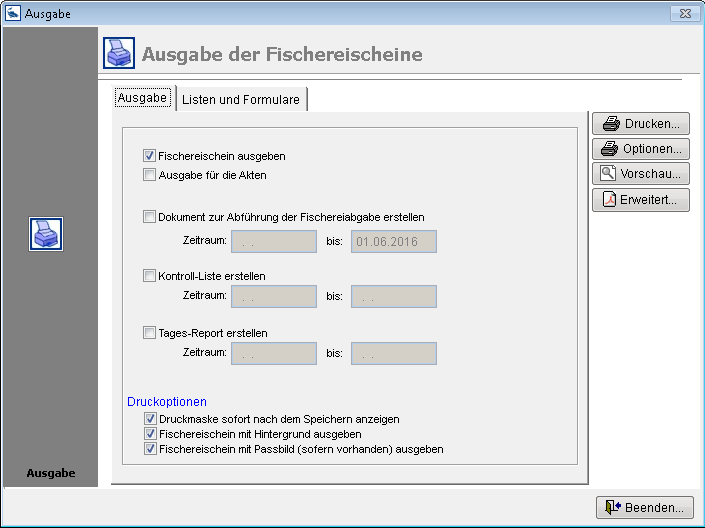The width and height of the screenshot is (705, 528).
Task: Select the Ausgabe tab
Action: pyautogui.click(x=142, y=98)
